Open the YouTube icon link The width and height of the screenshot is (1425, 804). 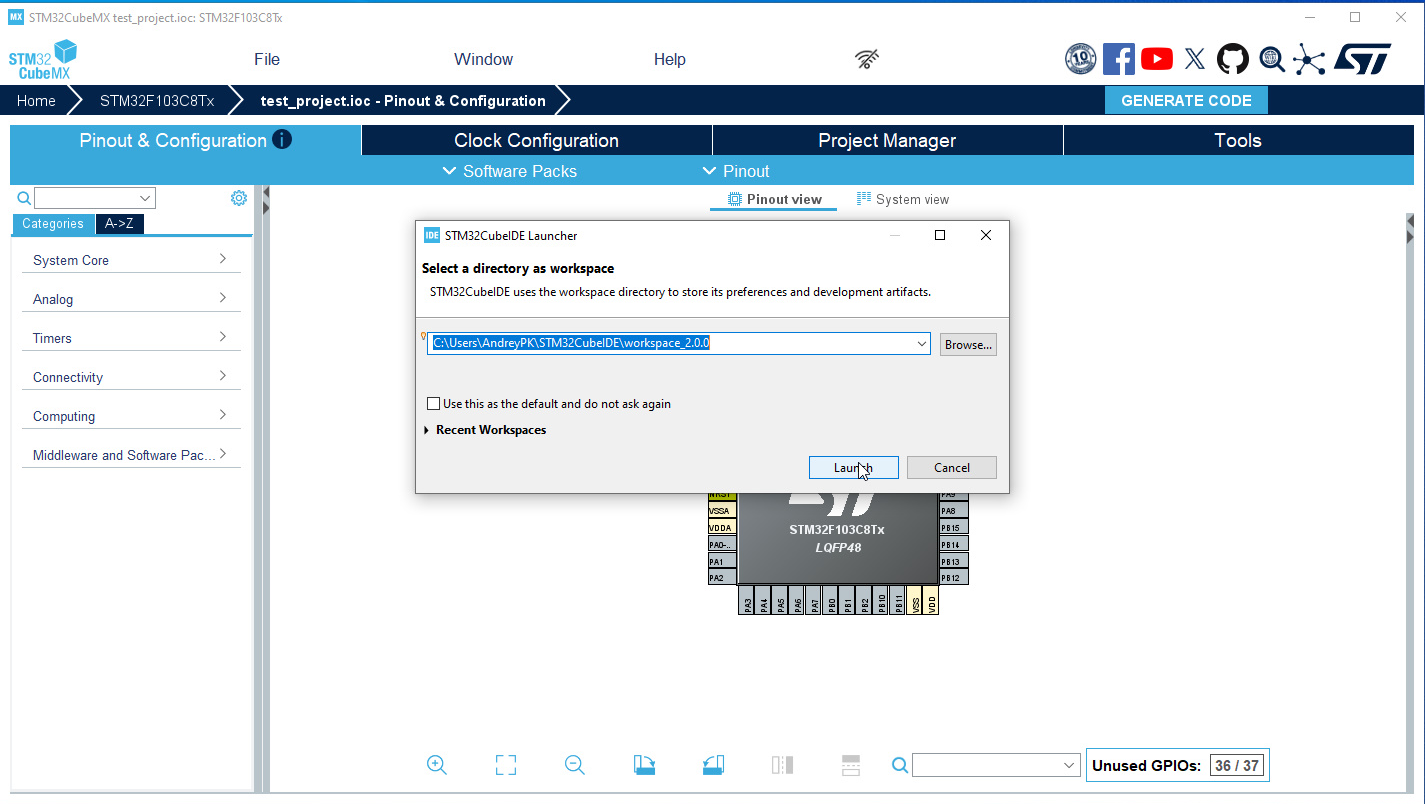1157,59
